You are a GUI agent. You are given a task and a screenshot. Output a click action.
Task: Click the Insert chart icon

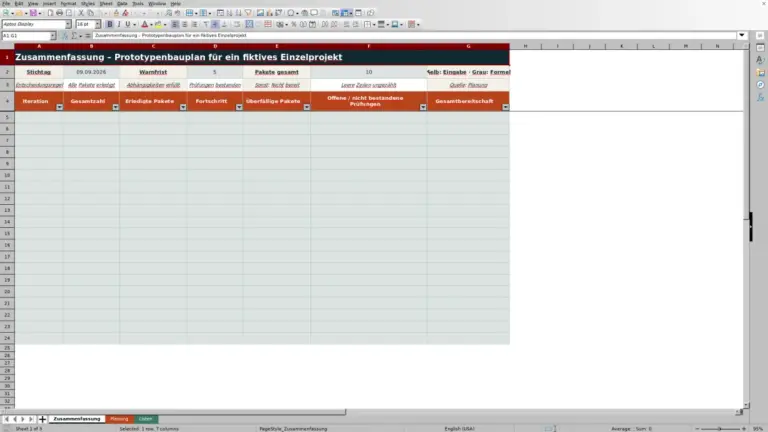click(269, 13)
